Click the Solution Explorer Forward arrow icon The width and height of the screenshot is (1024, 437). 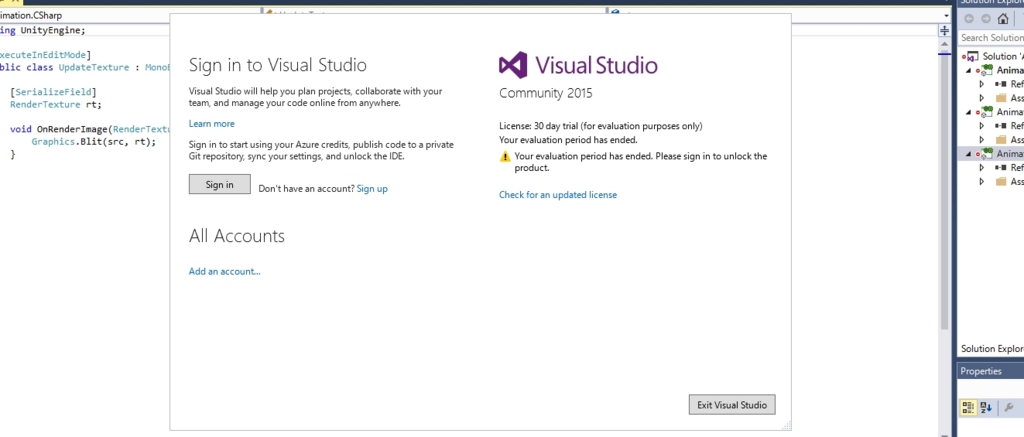coord(986,19)
